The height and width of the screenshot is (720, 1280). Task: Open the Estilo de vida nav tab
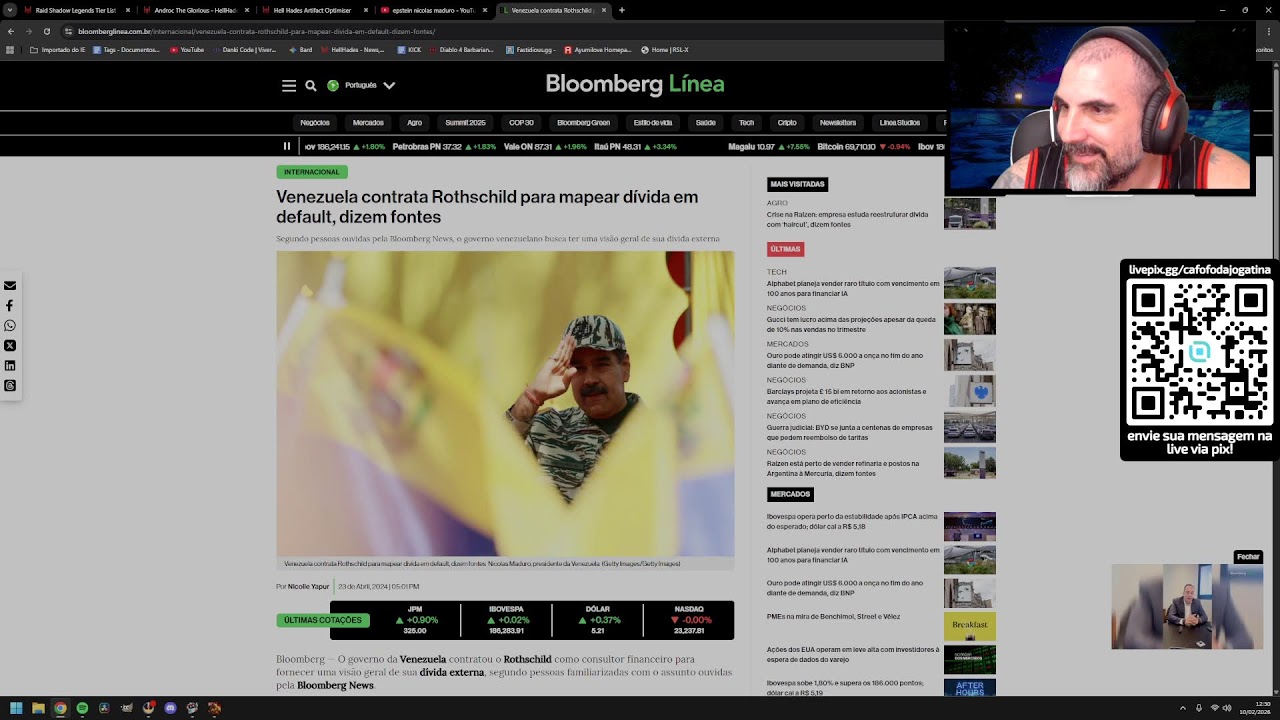tap(653, 123)
